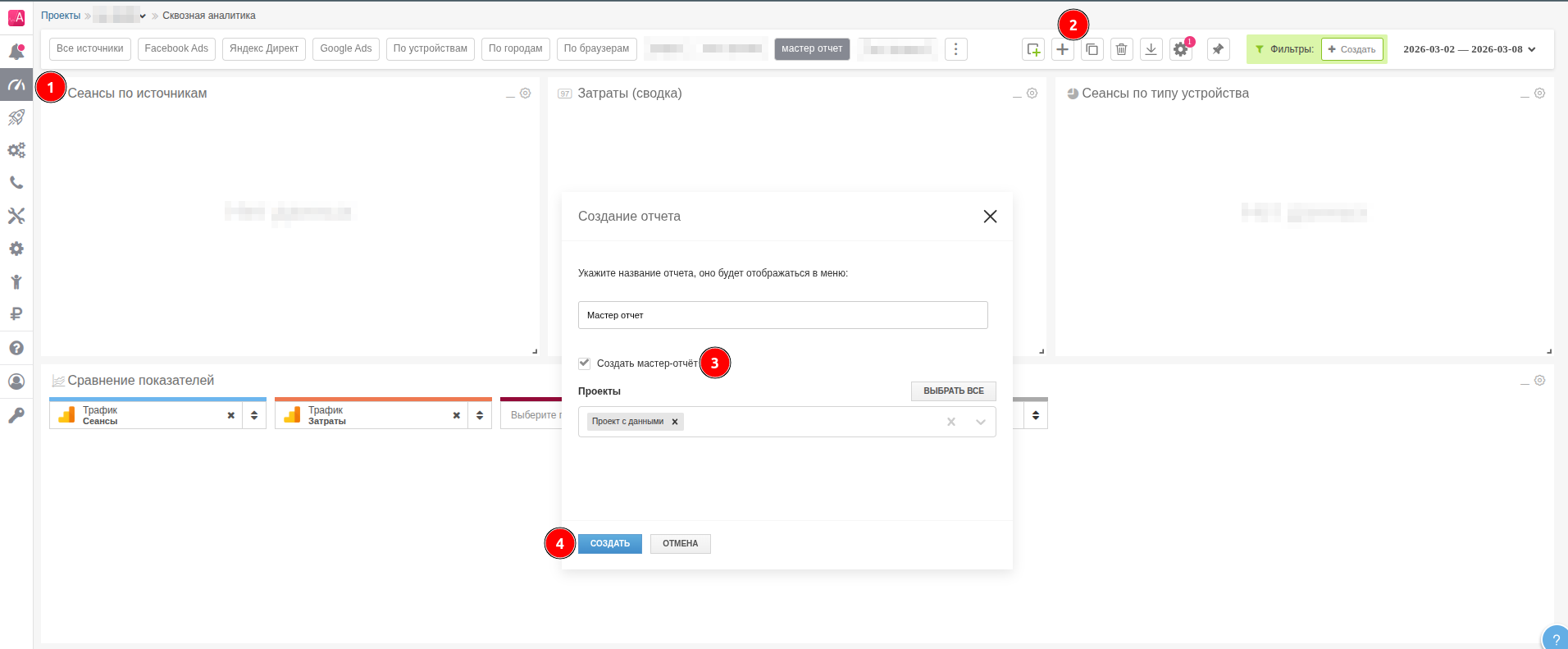The width and height of the screenshot is (1568, 649).
Task: Click the add widget icon in toolbar
Action: tap(1032, 49)
